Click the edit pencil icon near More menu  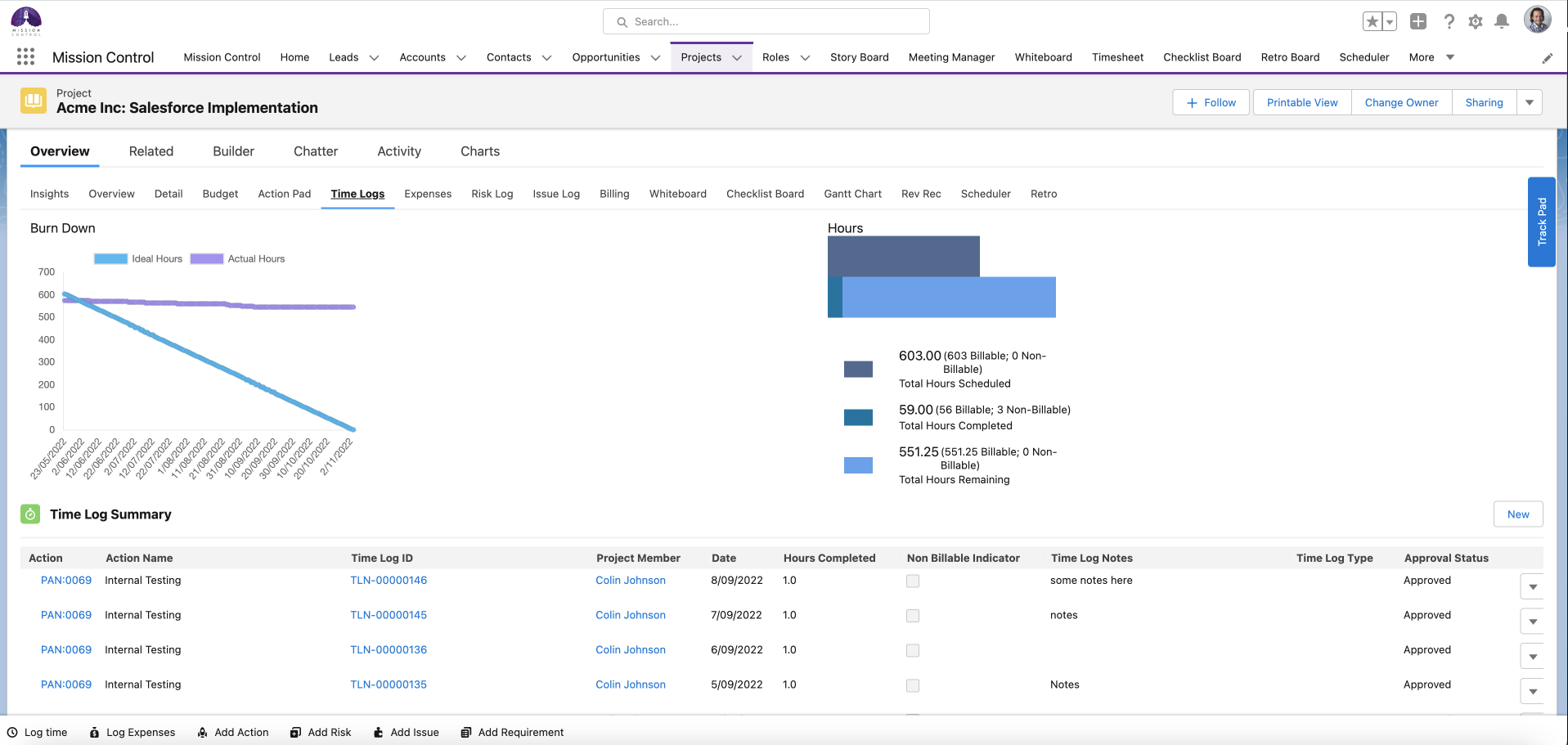pos(1547,57)
